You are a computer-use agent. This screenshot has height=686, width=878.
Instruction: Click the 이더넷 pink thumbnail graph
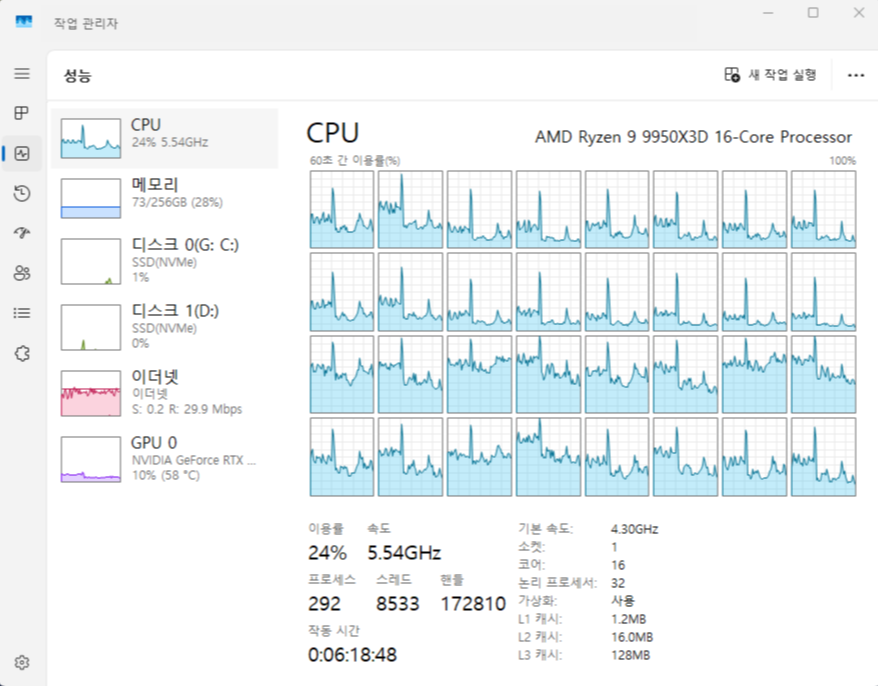click(x=90, y=393)
